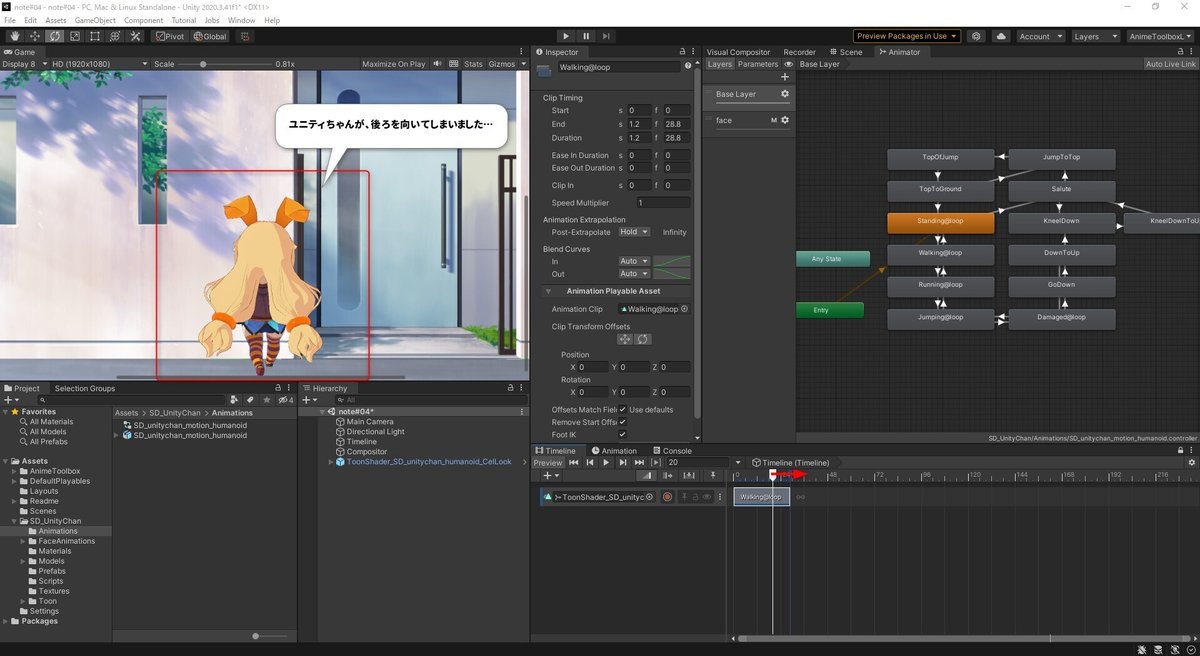Open the Display 8 dropdown
Image resolution: width=1200 pixels, height=656 pixels.
coord(23,64)
